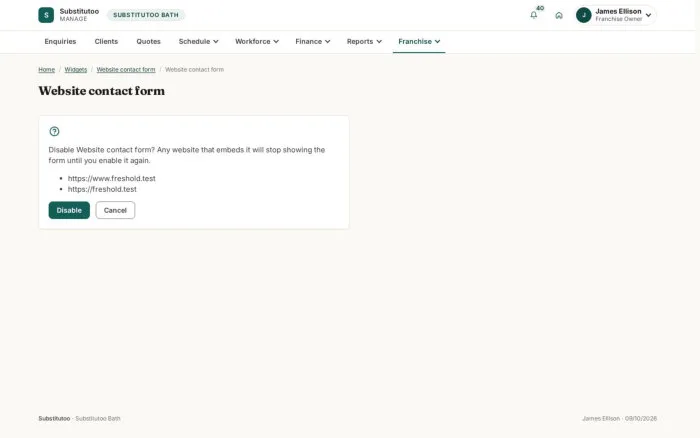Select the https://freshold.test list entry
Viewport: 700px width, 438px height.
click(102, 189)
